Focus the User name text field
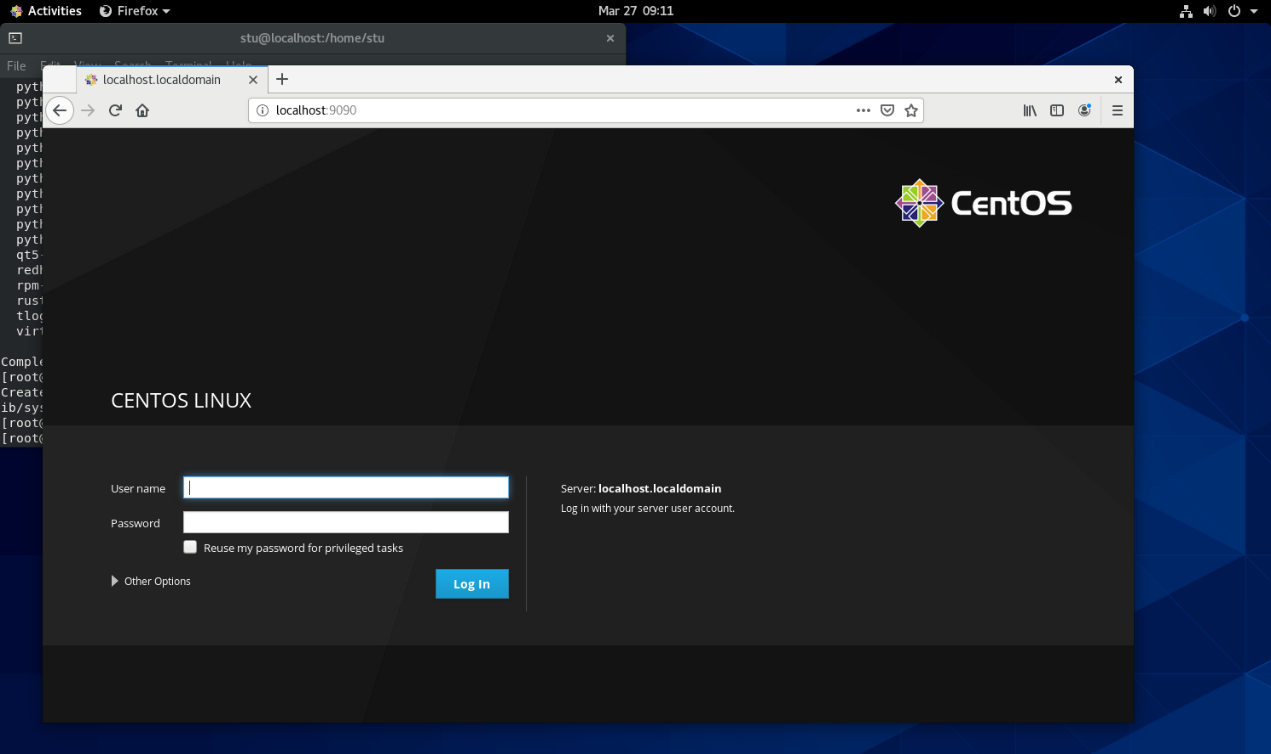Viewport: 1271px width, 754px height. pos(346,487)
